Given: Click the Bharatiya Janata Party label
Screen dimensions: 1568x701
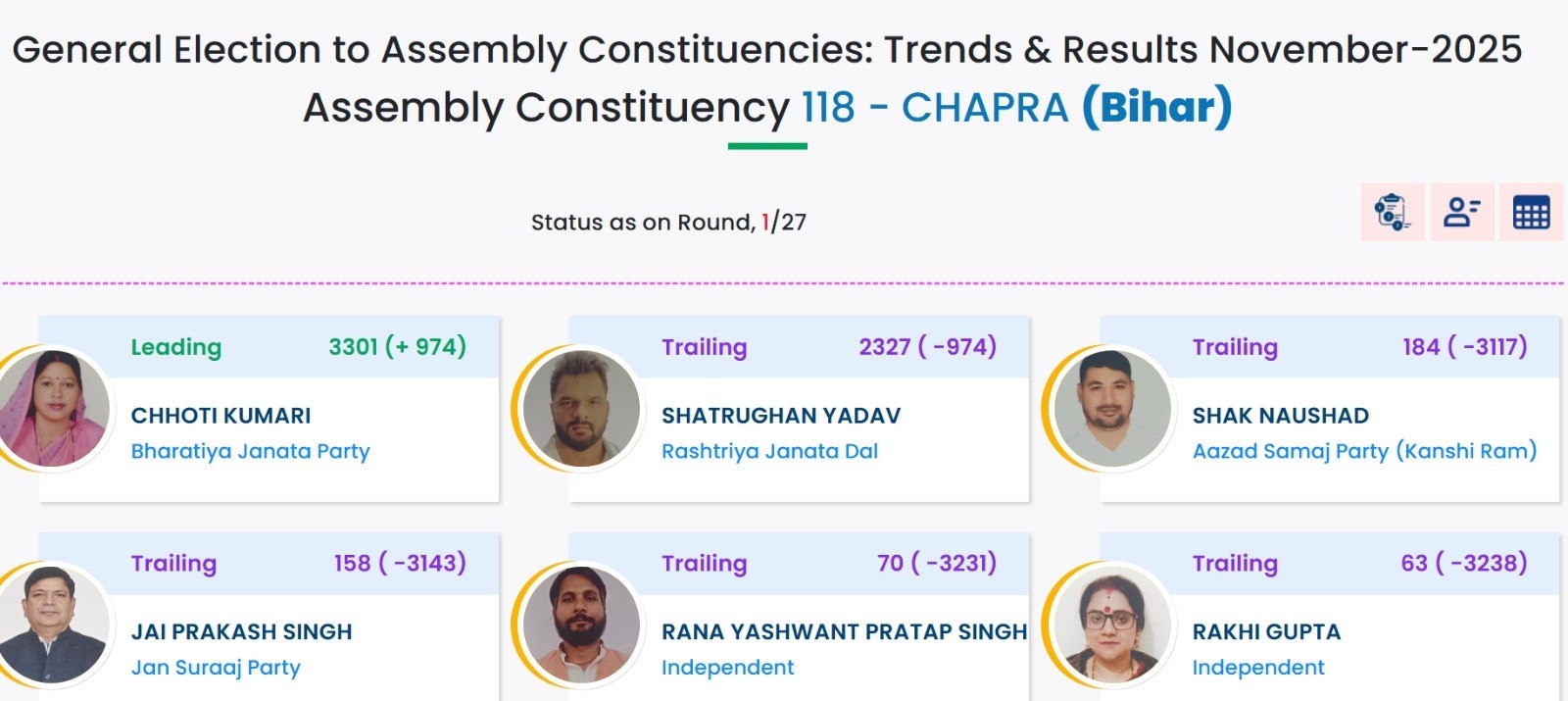Looking at the screenshot, I should (x=250, y=451).
